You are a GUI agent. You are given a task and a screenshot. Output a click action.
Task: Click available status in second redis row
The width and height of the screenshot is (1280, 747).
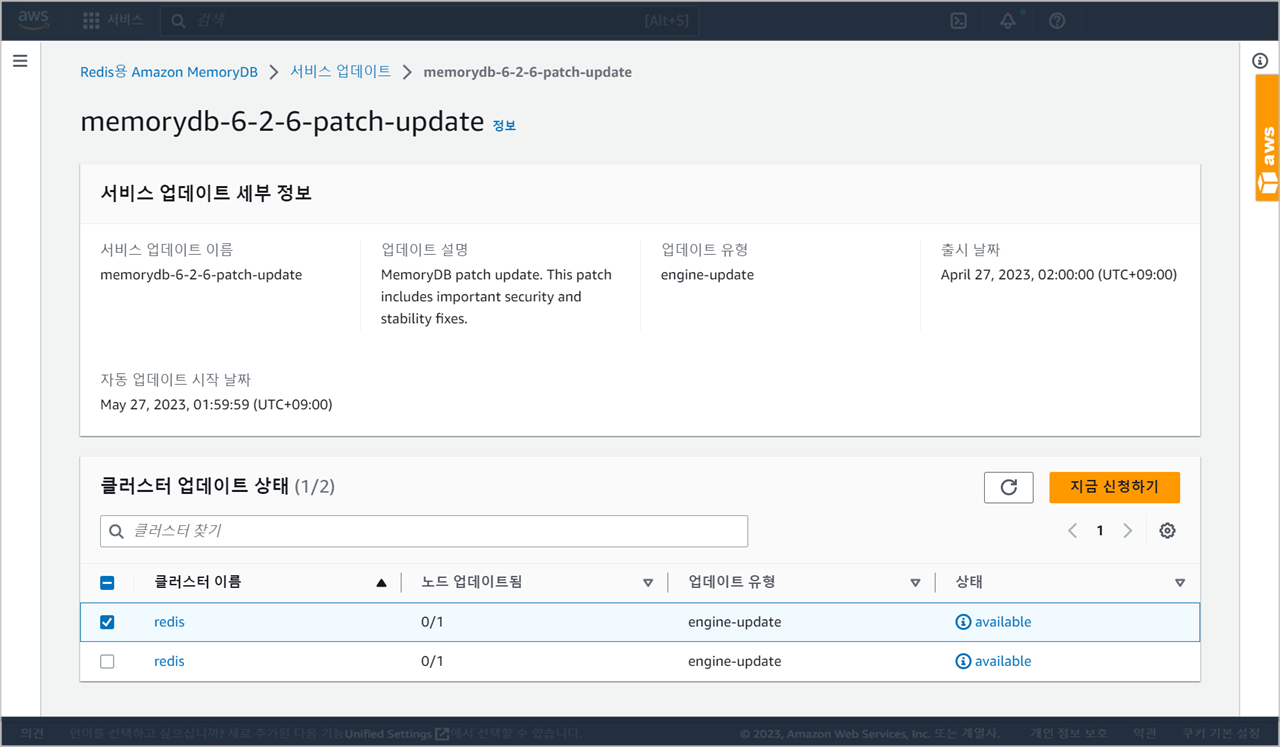click(1003, 661)
